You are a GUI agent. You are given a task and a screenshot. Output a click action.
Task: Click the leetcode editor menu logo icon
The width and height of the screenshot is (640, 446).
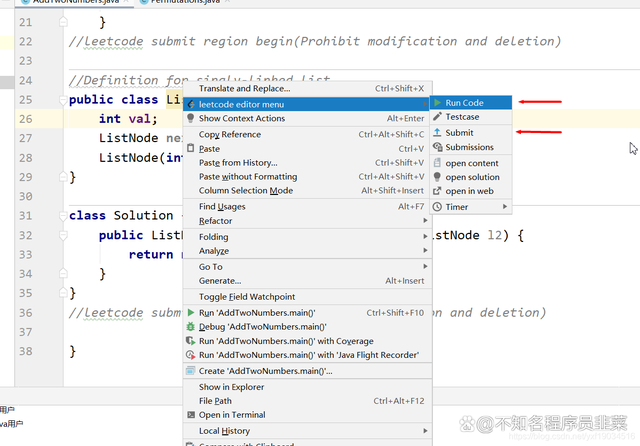(191, 104)
